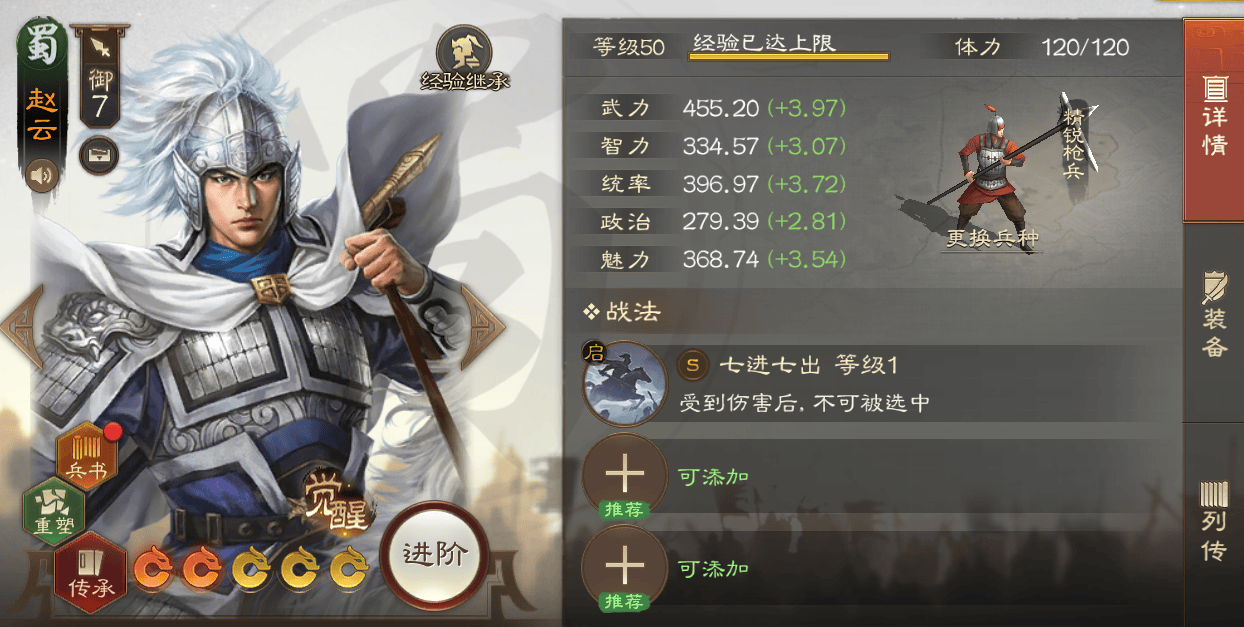Open the 经验继承 experience inheritance icon
Image resolution: width=1244 pixels, height=627 pixels.
pos(464,58)
